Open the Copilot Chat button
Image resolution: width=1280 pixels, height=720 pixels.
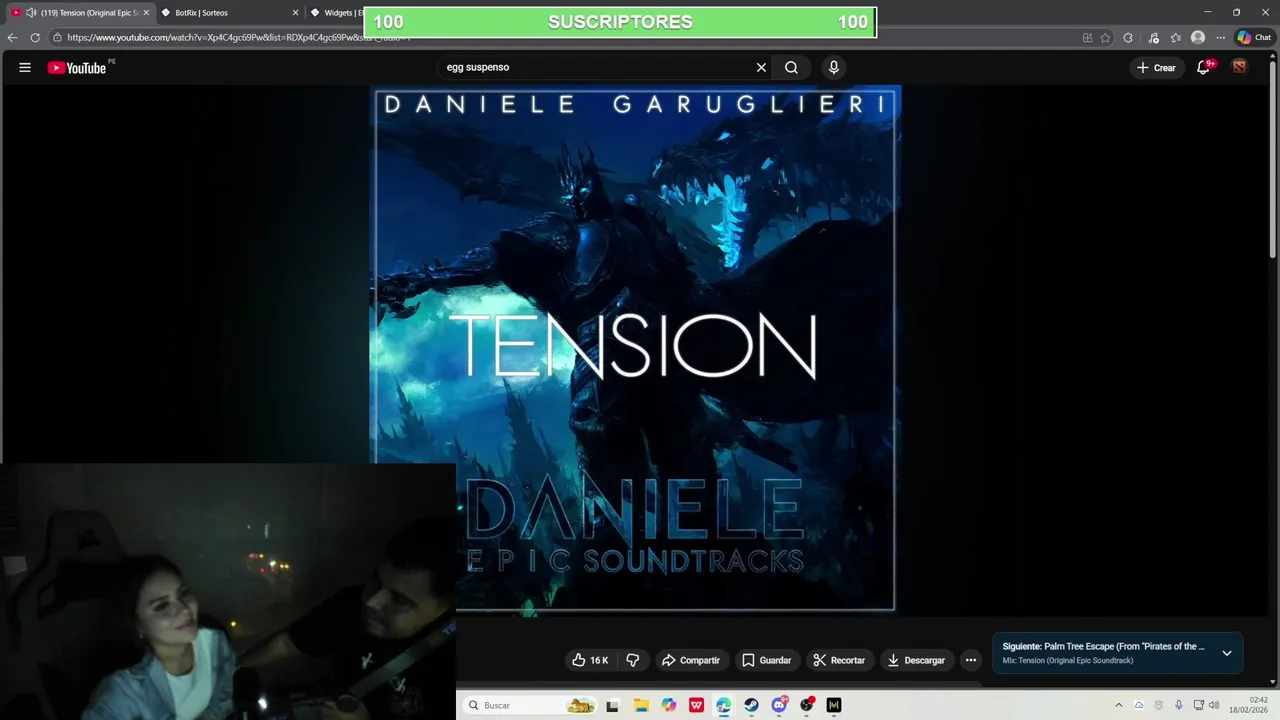(1254, 37)
